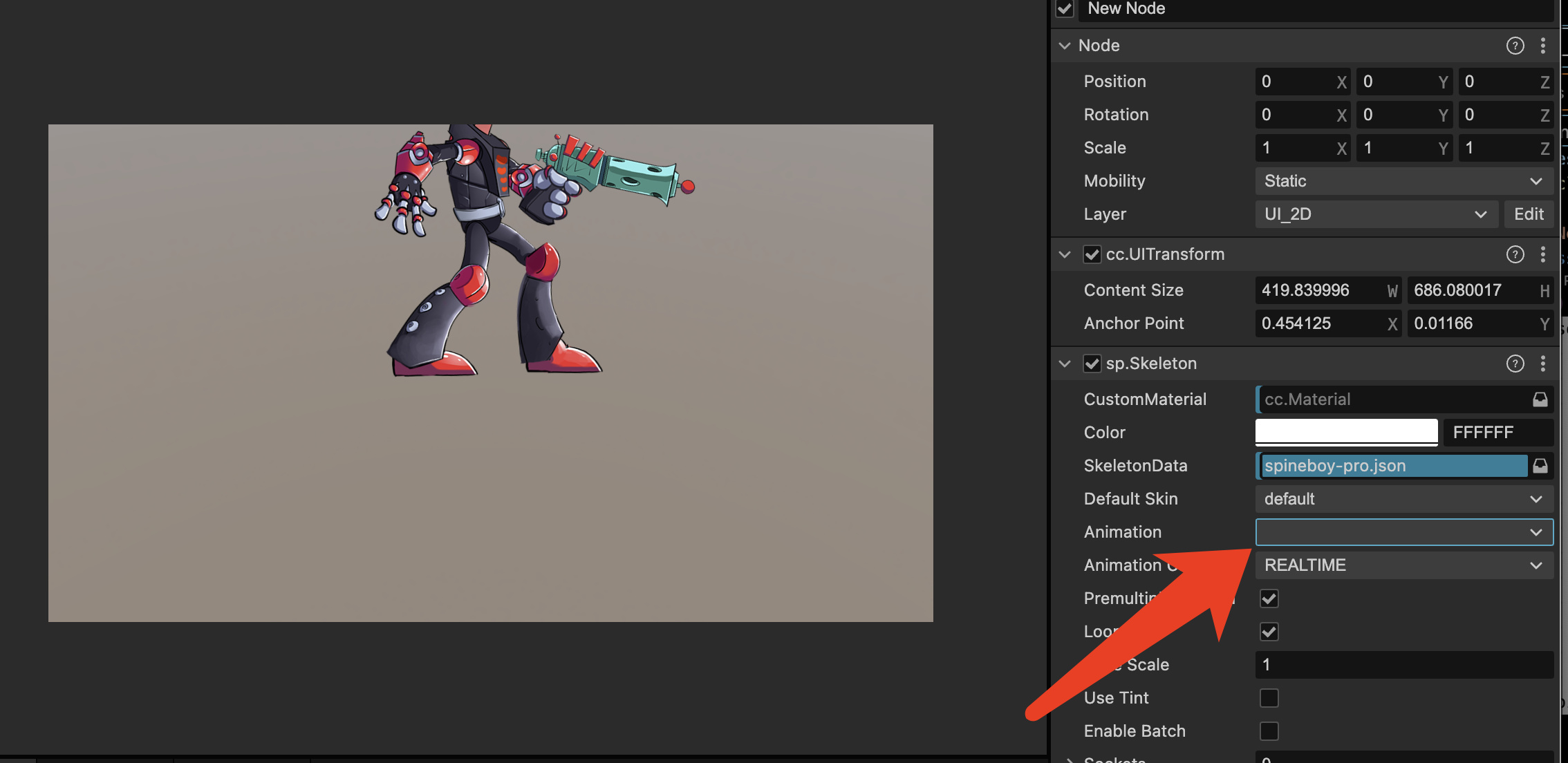Open the Default Skin dropdown
This screenshot has width=1568, height=763.
[x=1403, y=499]
